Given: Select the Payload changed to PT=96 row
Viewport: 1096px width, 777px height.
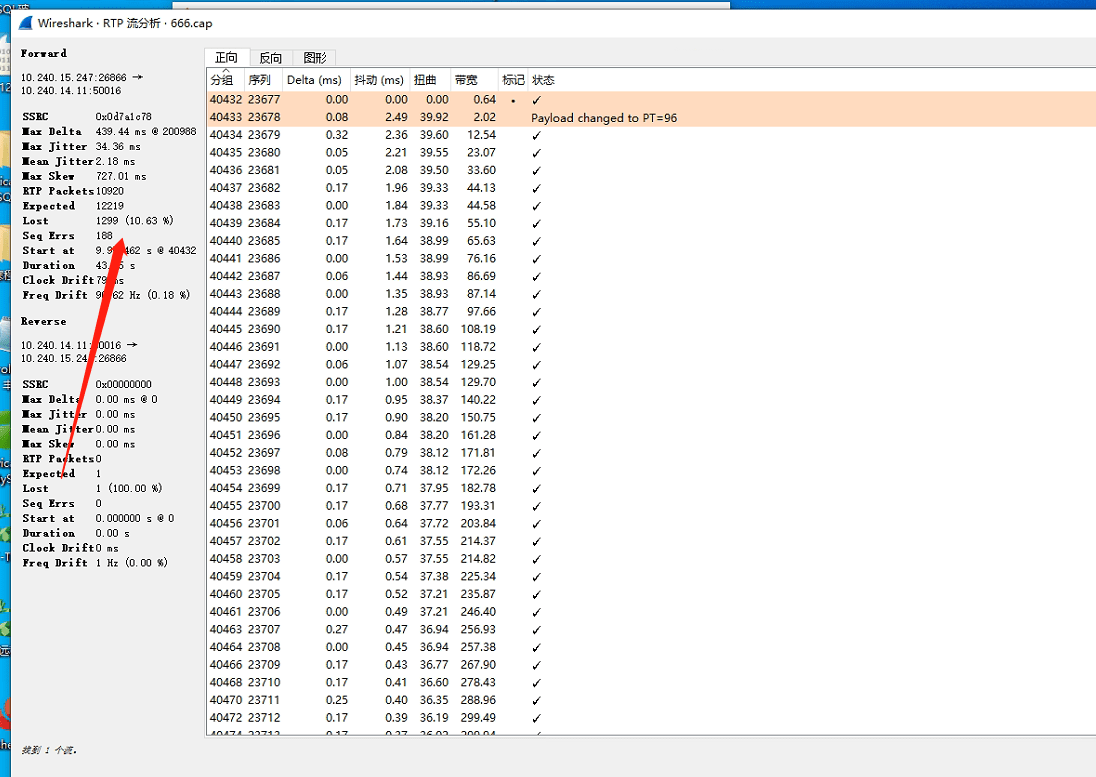Looking at the screenshot, I should coord(651,117).
